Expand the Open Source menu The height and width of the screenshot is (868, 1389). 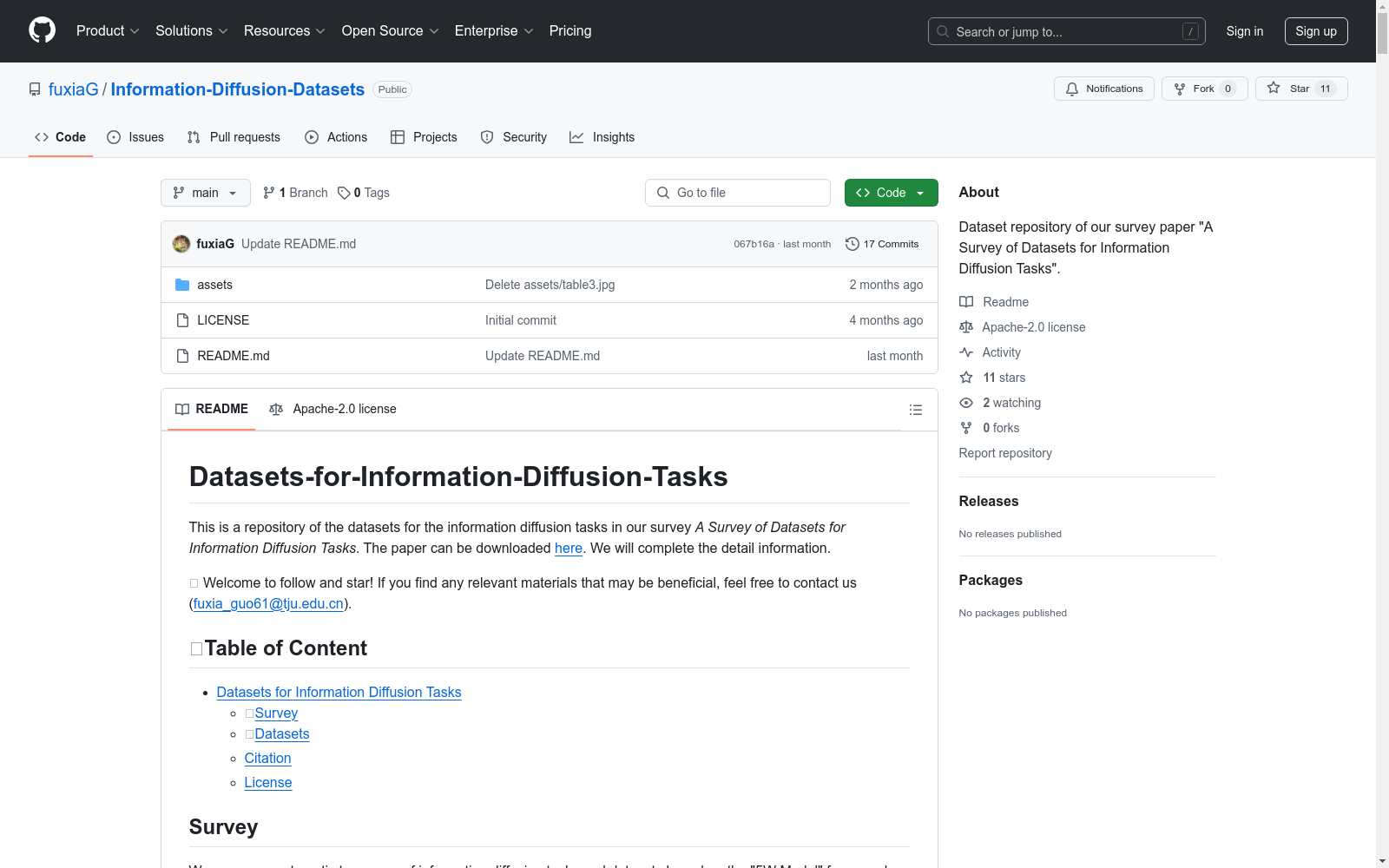pyautogui.click(x=390, y=31)
